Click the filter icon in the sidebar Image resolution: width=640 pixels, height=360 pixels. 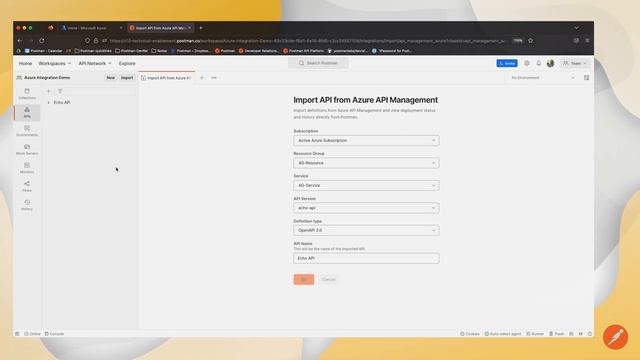60,91
